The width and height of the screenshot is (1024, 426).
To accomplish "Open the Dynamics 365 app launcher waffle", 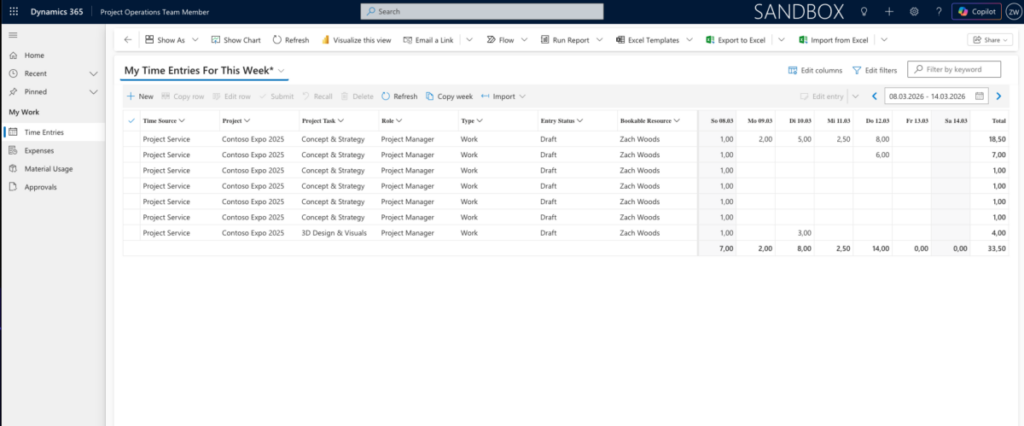I will point(13,11).
